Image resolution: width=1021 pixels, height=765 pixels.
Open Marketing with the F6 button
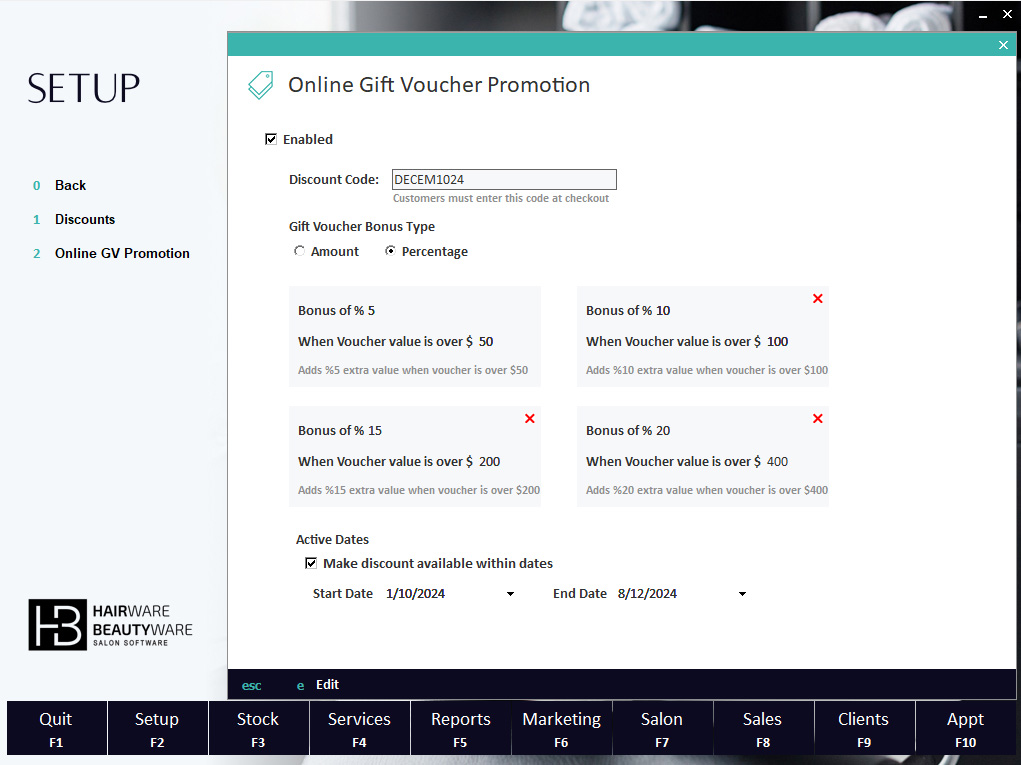pos(562,728)
